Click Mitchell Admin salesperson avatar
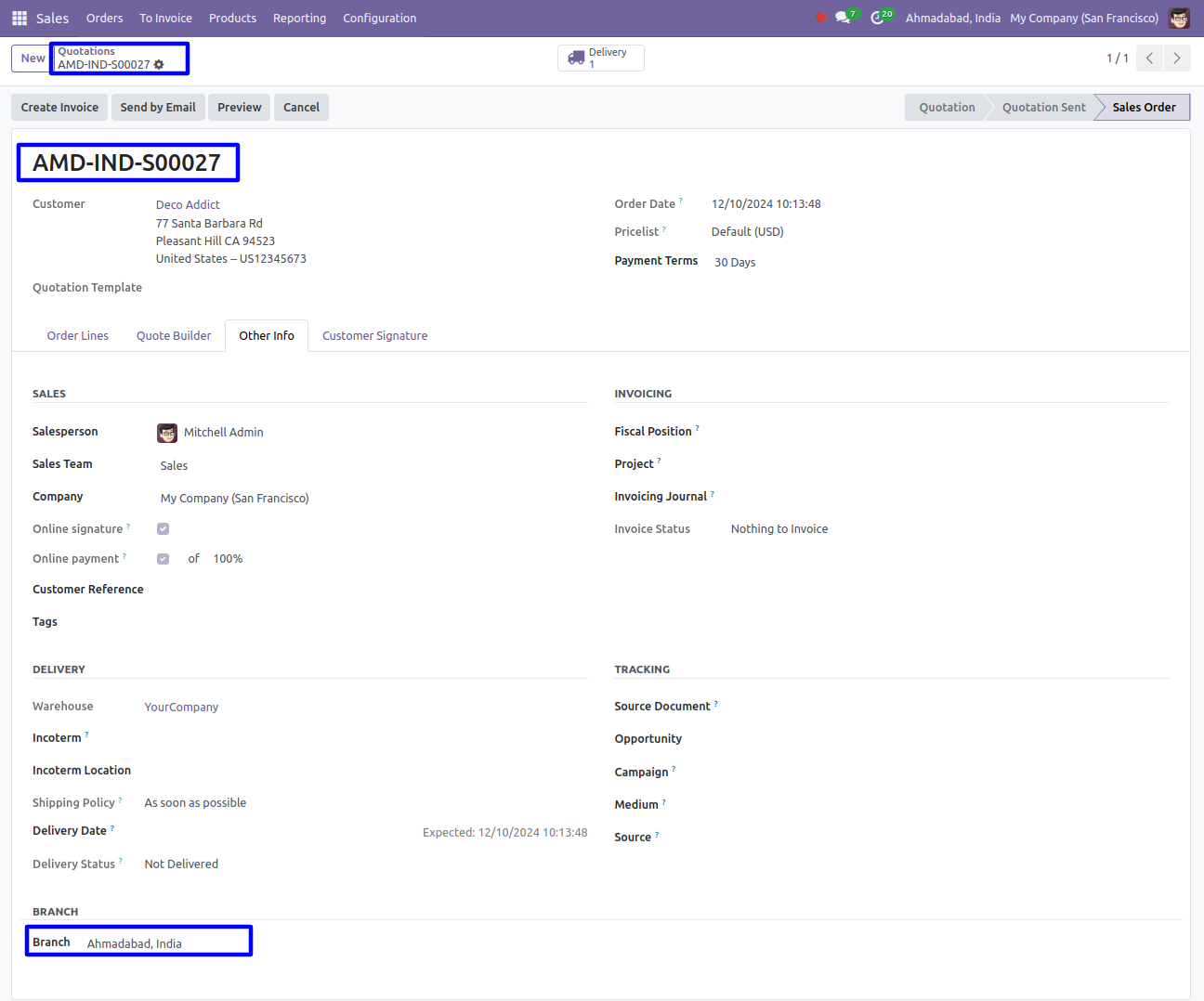 (167, 433)
